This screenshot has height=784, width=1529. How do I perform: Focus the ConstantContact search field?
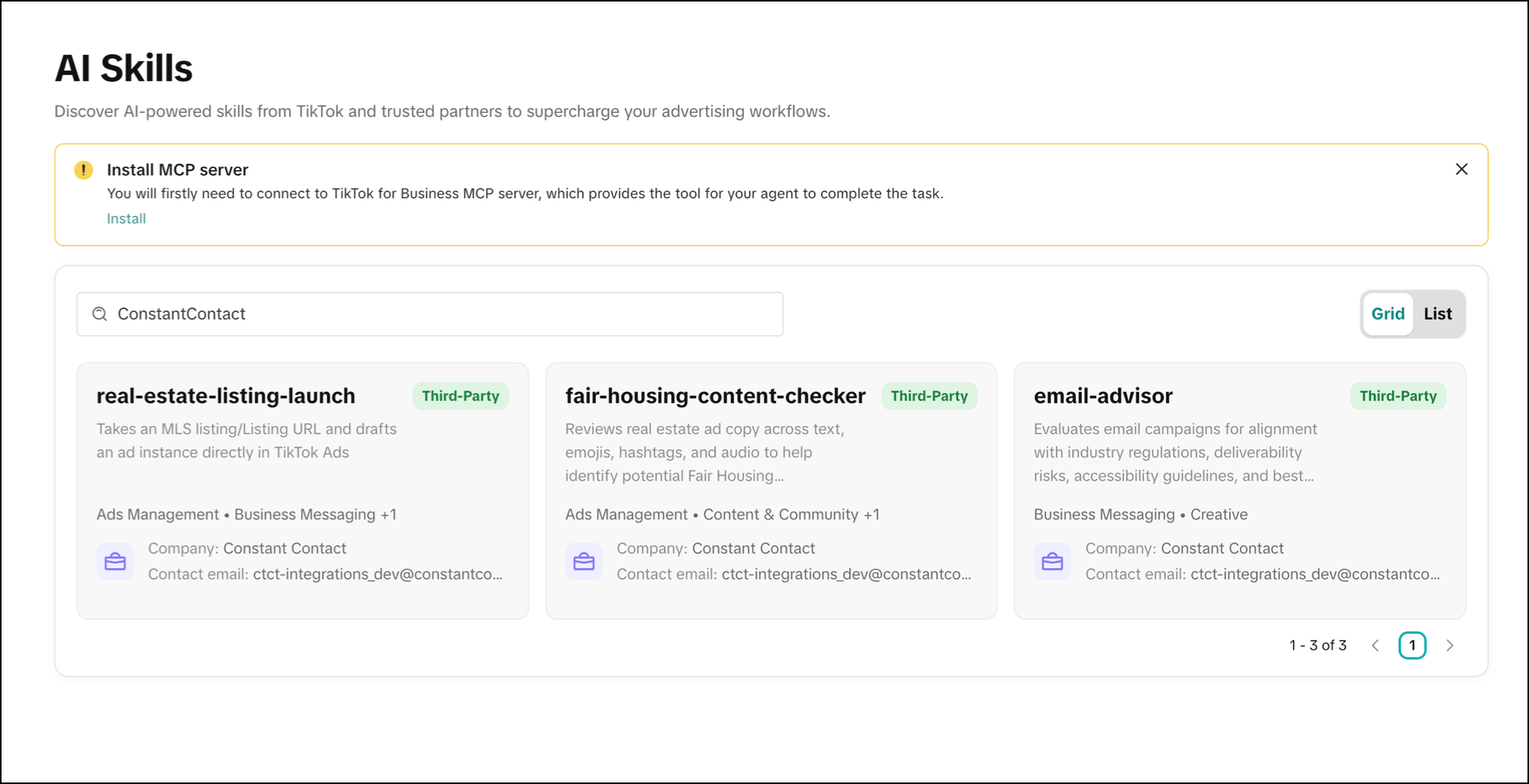[x=430, y=314]
